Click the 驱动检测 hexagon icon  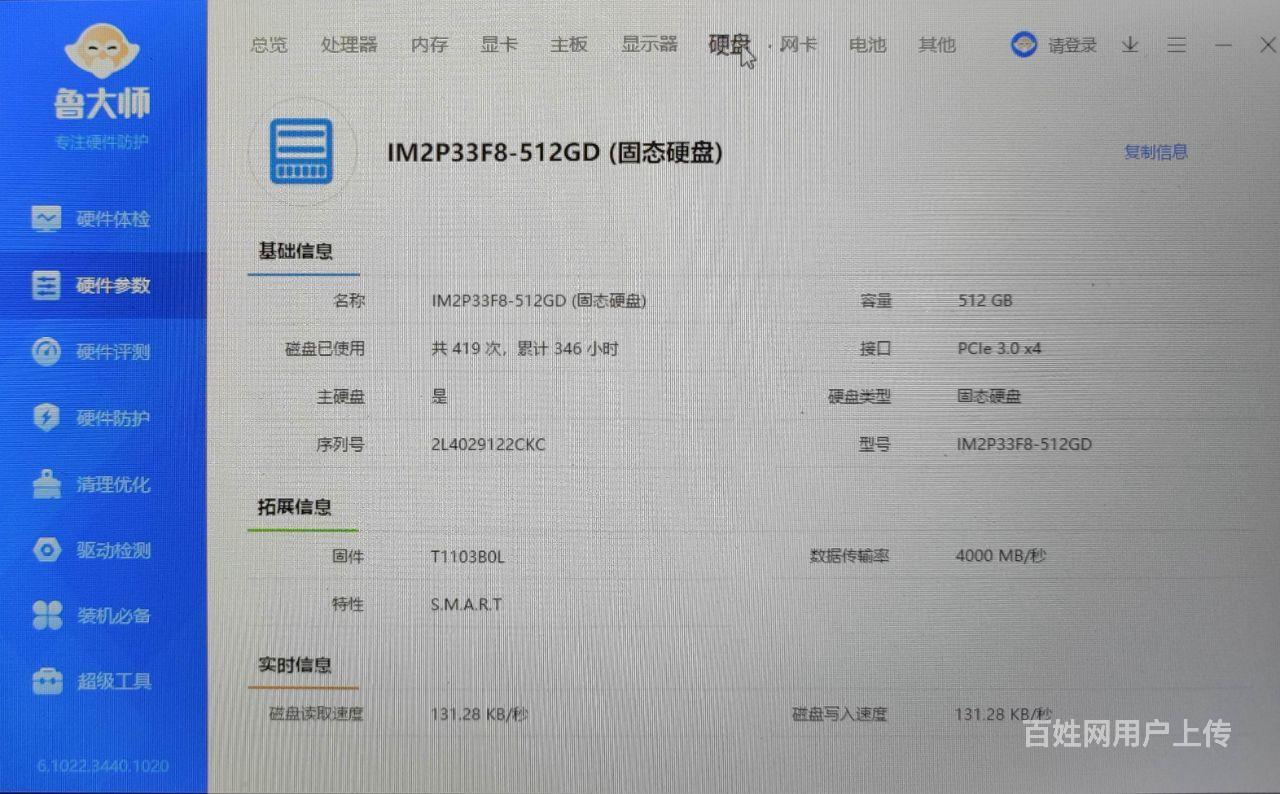point(46,550)
